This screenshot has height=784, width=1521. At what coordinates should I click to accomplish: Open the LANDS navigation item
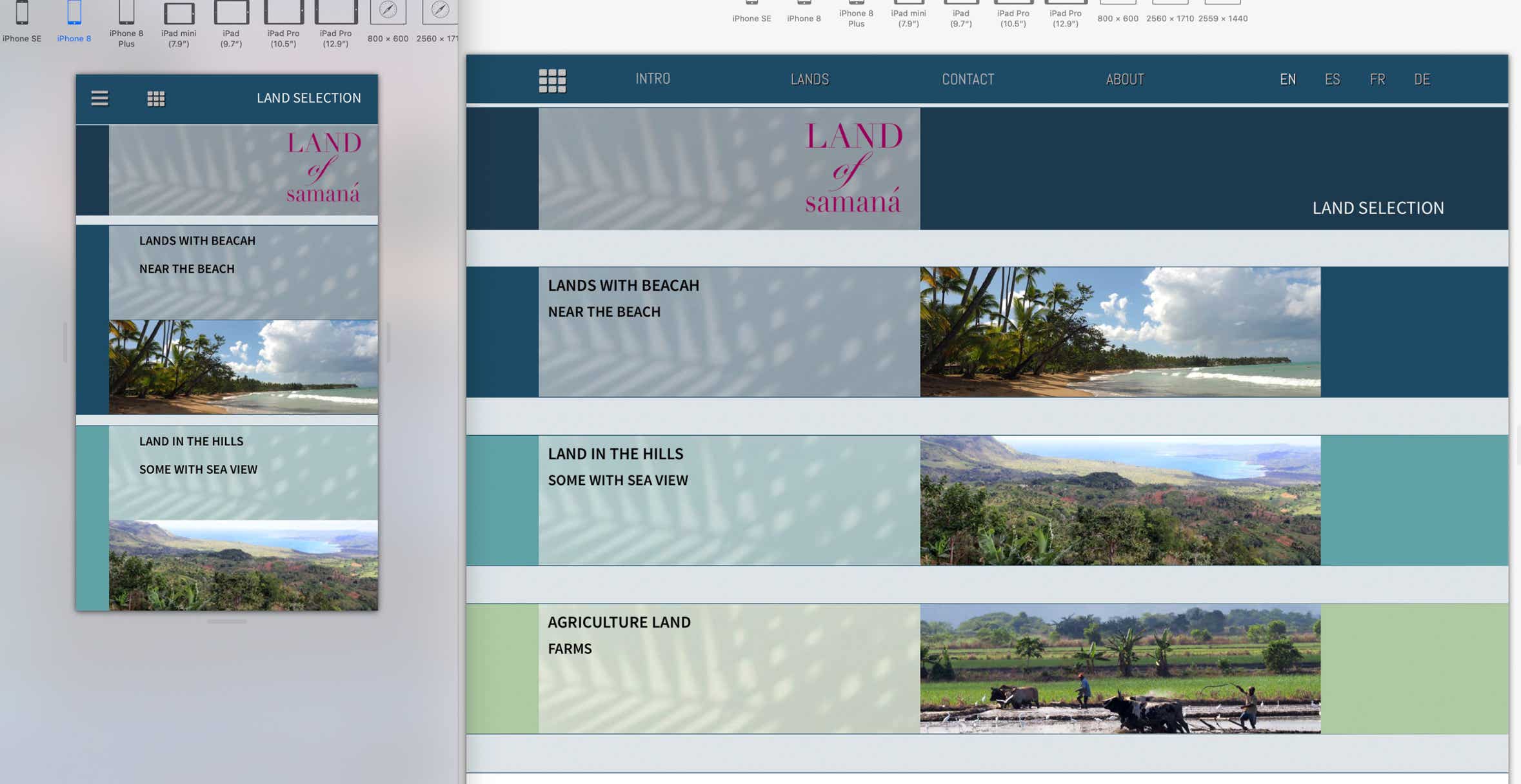point(810,79)
